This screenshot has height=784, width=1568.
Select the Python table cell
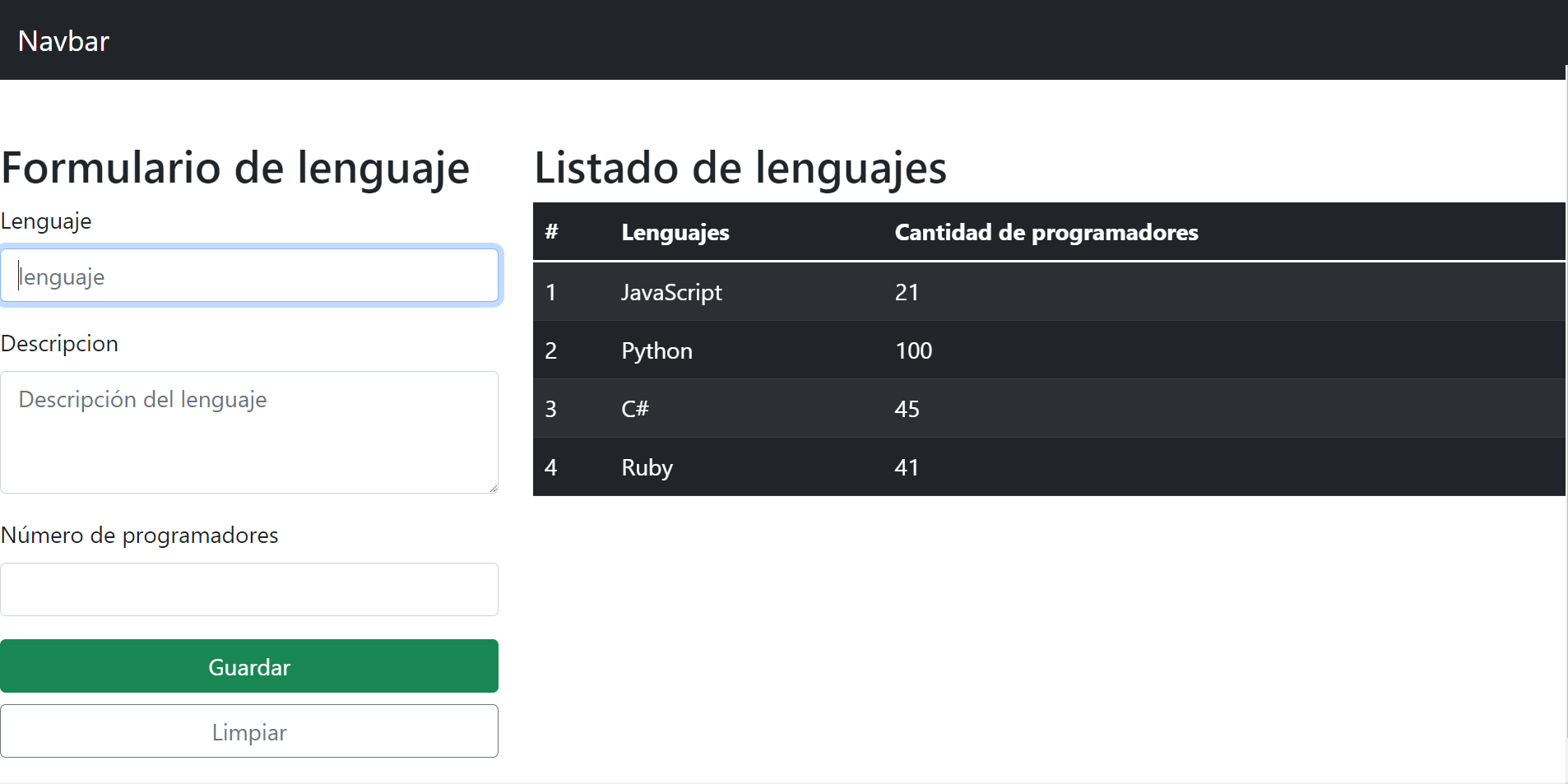(656, 350)
